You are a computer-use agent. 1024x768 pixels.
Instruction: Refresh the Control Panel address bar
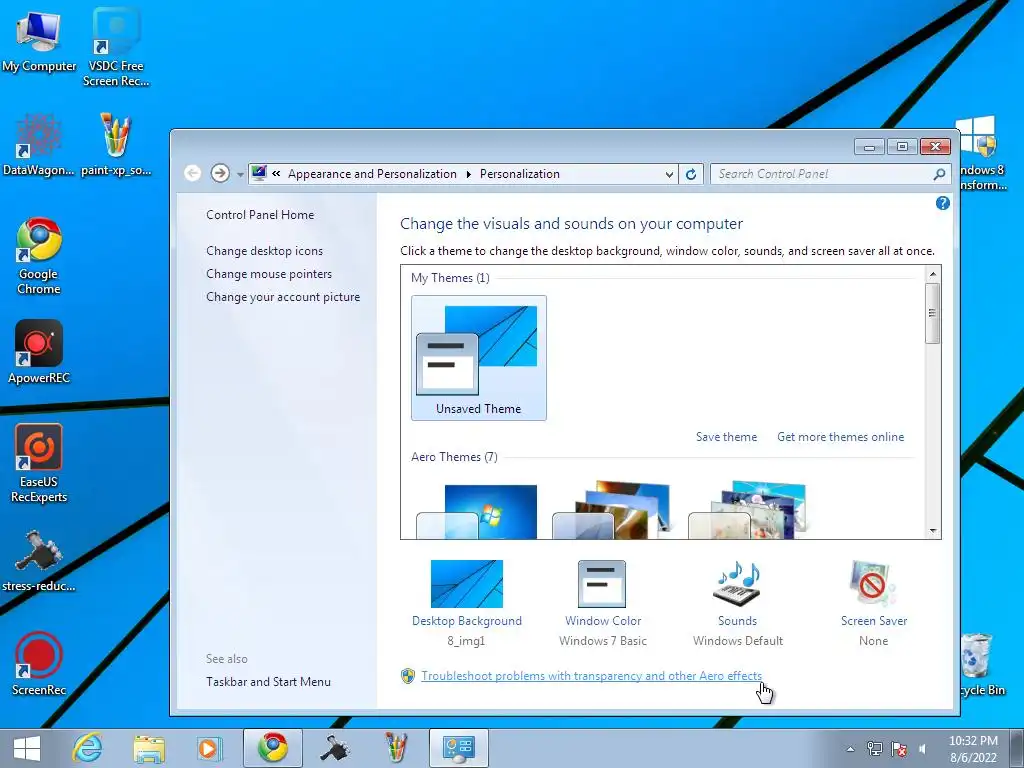(x=691, y=174)
